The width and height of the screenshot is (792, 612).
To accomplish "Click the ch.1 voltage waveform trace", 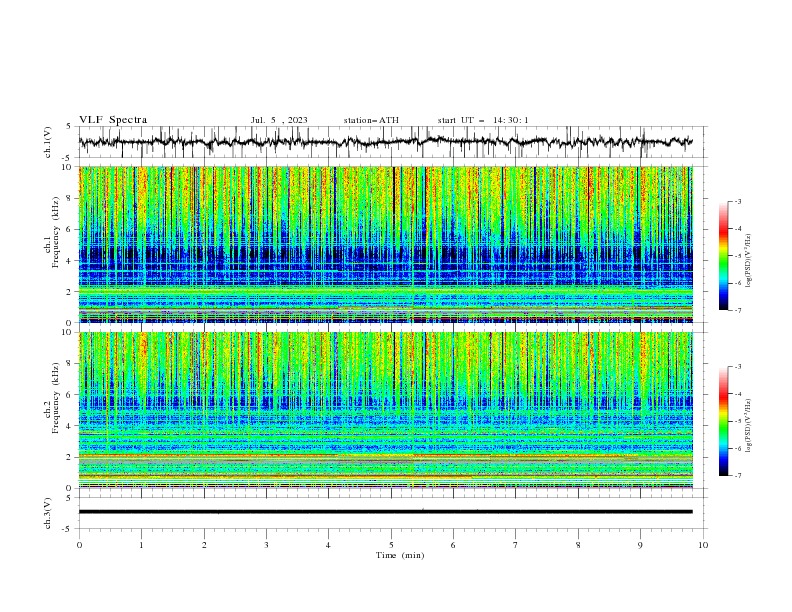I will (385, 142).
